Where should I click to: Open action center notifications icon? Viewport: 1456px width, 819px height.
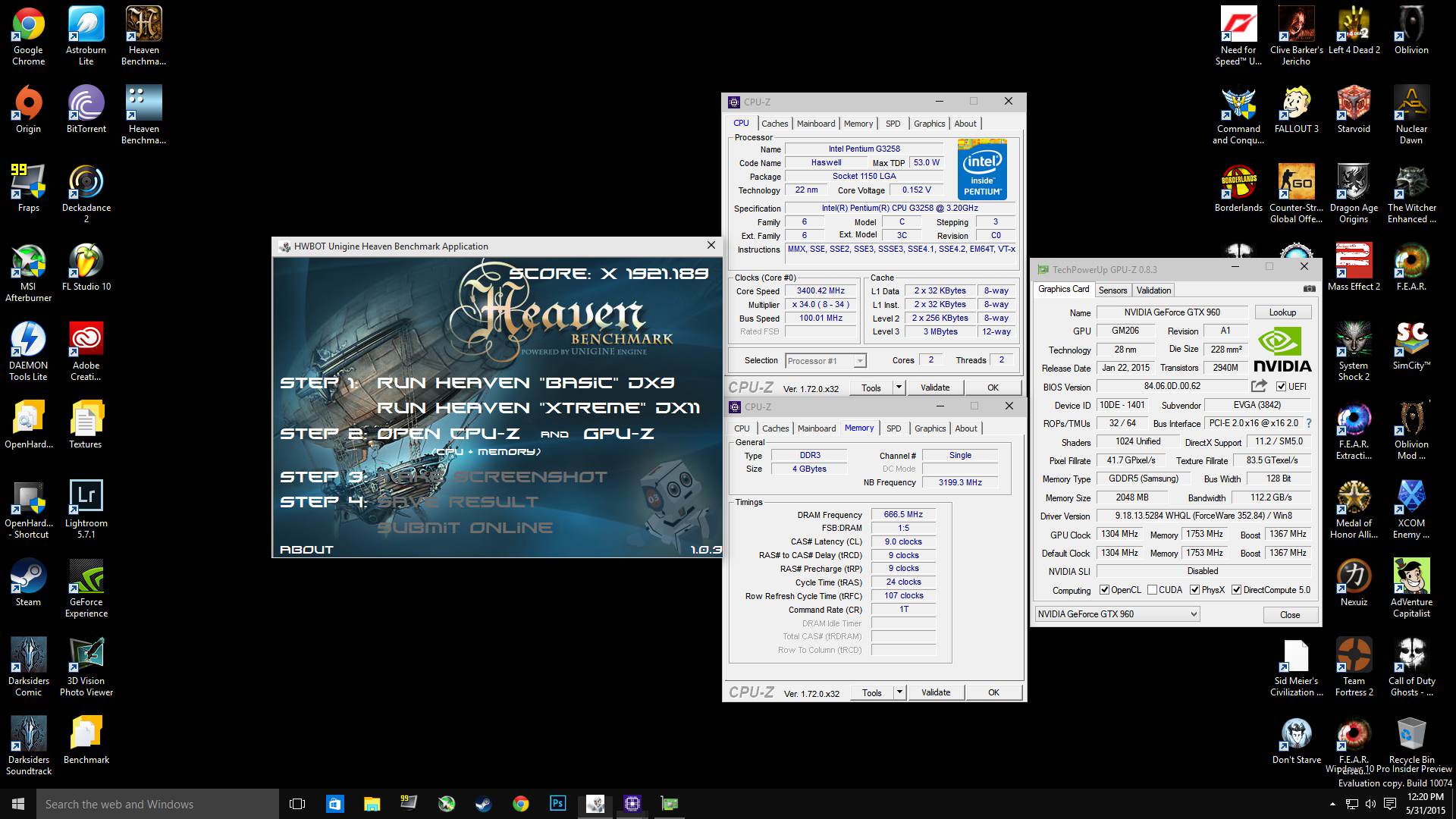[x=1390, y=804]
